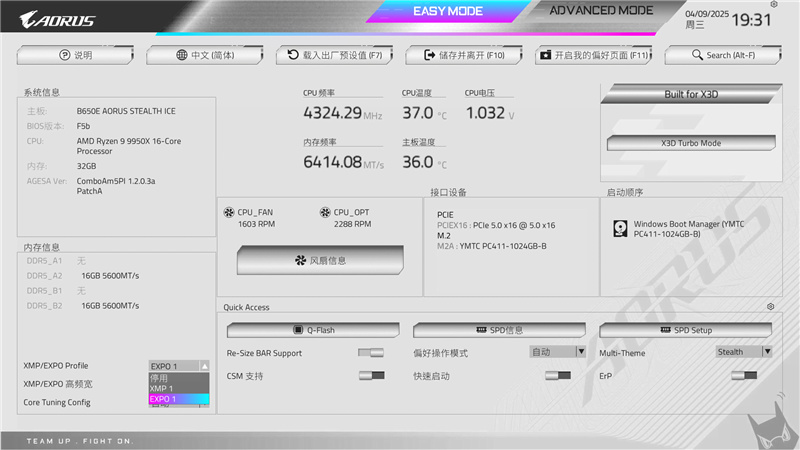Click the magnifier icon in Search button

pos(697,55)
